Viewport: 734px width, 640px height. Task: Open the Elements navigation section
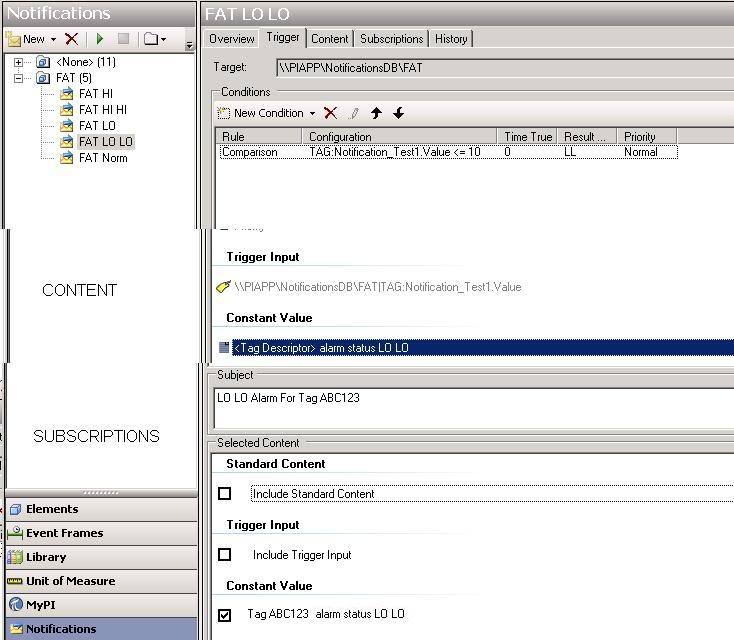[x=102, y=509]
